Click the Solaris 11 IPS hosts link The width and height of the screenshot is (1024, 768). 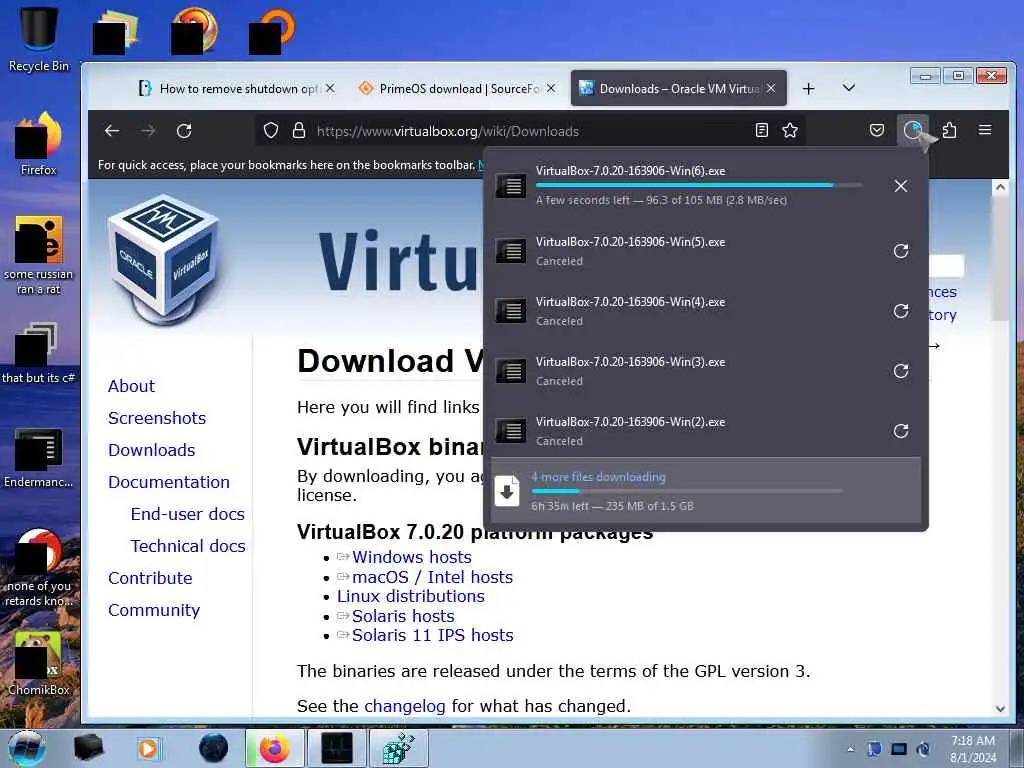[x=432, y=635]
